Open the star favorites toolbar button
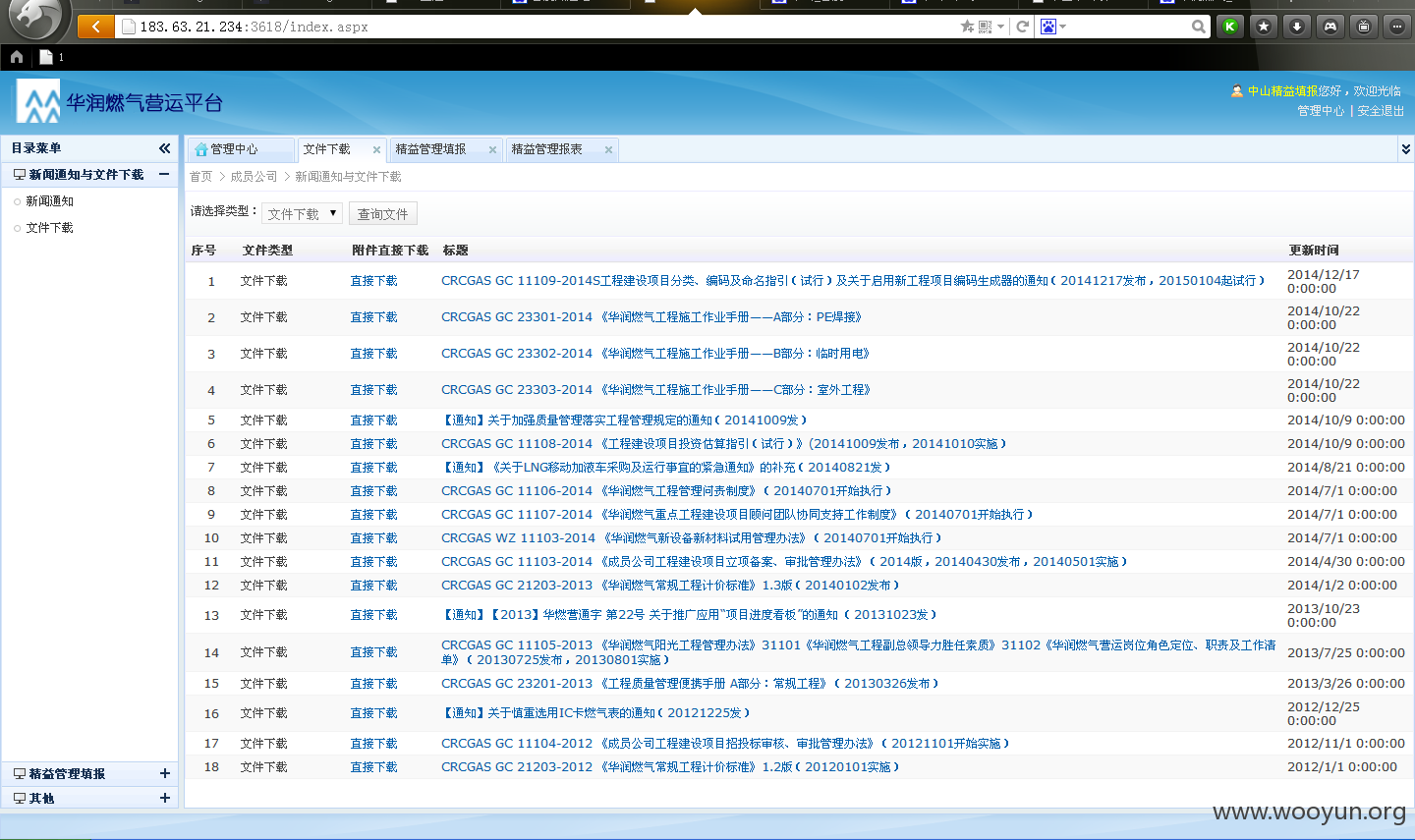1415x840 pixels. [x=1264, y=27]
